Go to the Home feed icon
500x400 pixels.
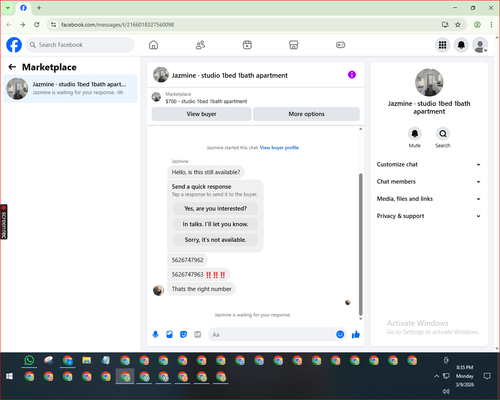tap(153, 45)
